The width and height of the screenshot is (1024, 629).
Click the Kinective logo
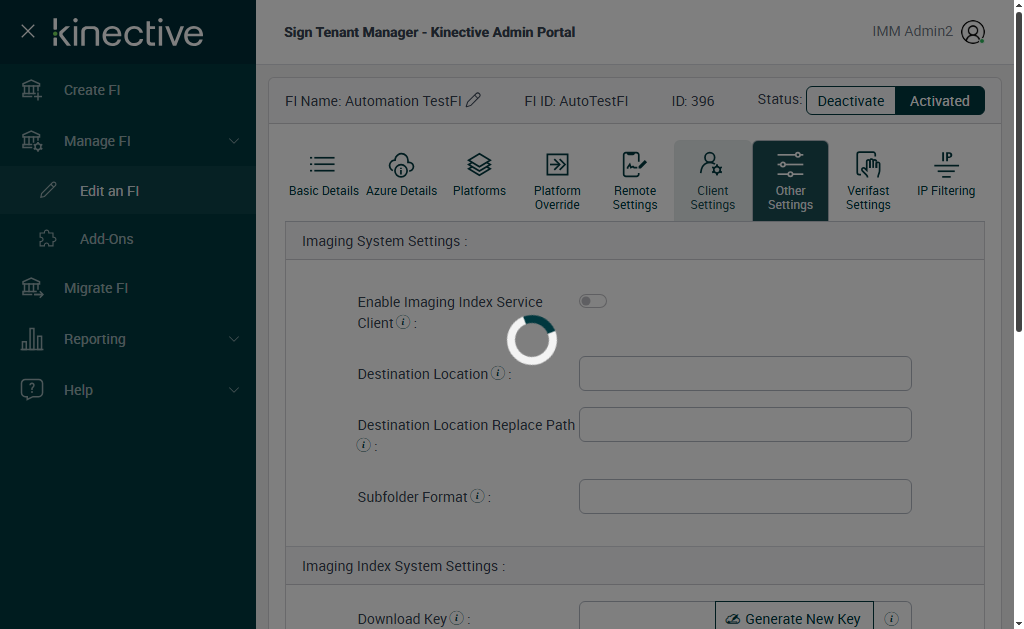click(x=128, y=32)
